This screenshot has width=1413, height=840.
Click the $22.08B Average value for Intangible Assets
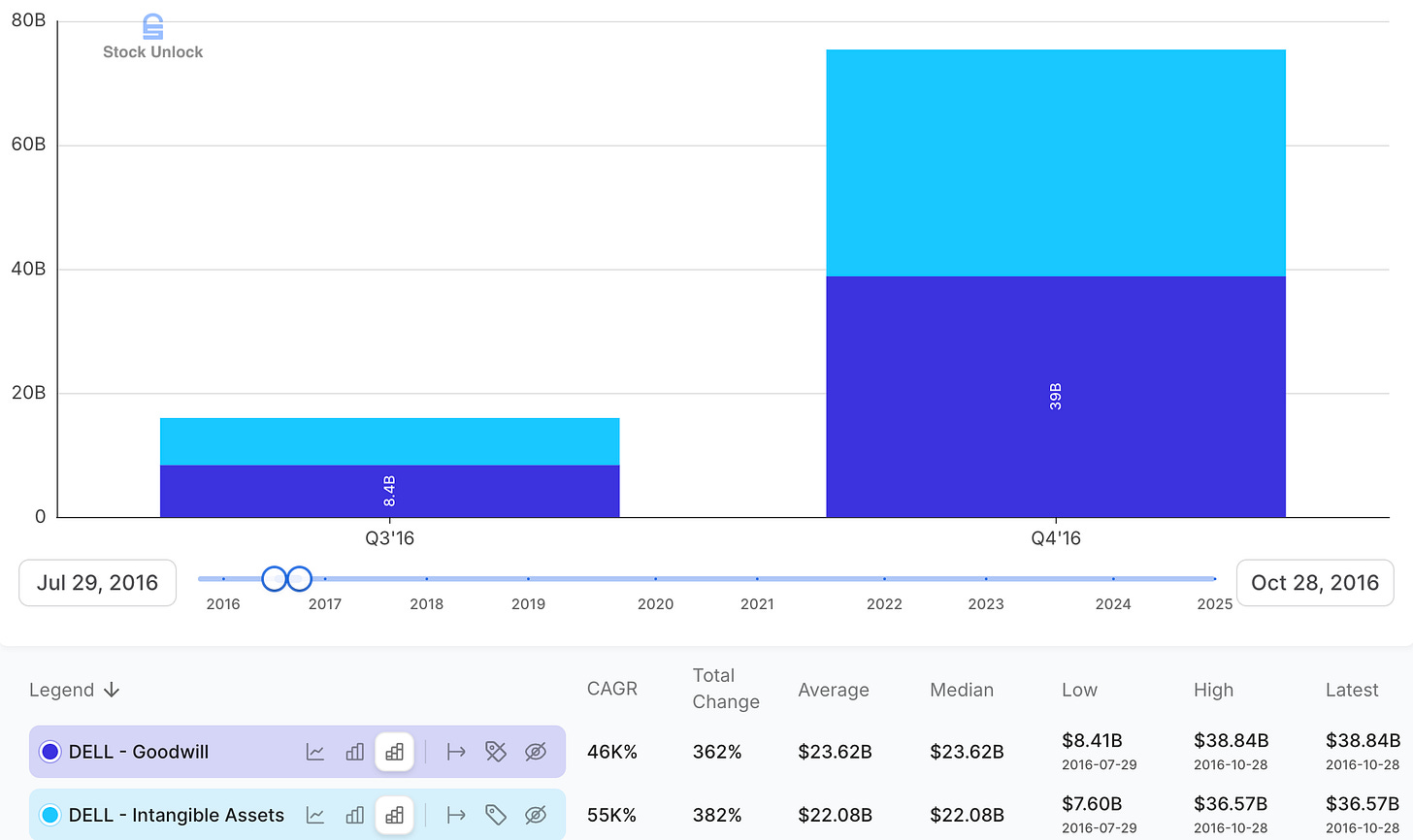click(x=835, y=815)
